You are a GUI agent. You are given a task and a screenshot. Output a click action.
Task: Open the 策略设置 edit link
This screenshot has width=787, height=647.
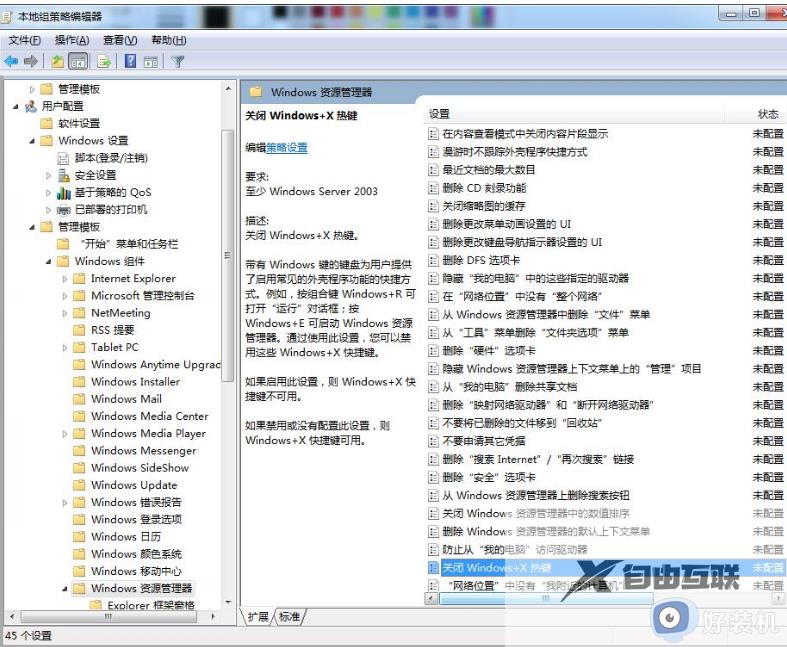287,148
